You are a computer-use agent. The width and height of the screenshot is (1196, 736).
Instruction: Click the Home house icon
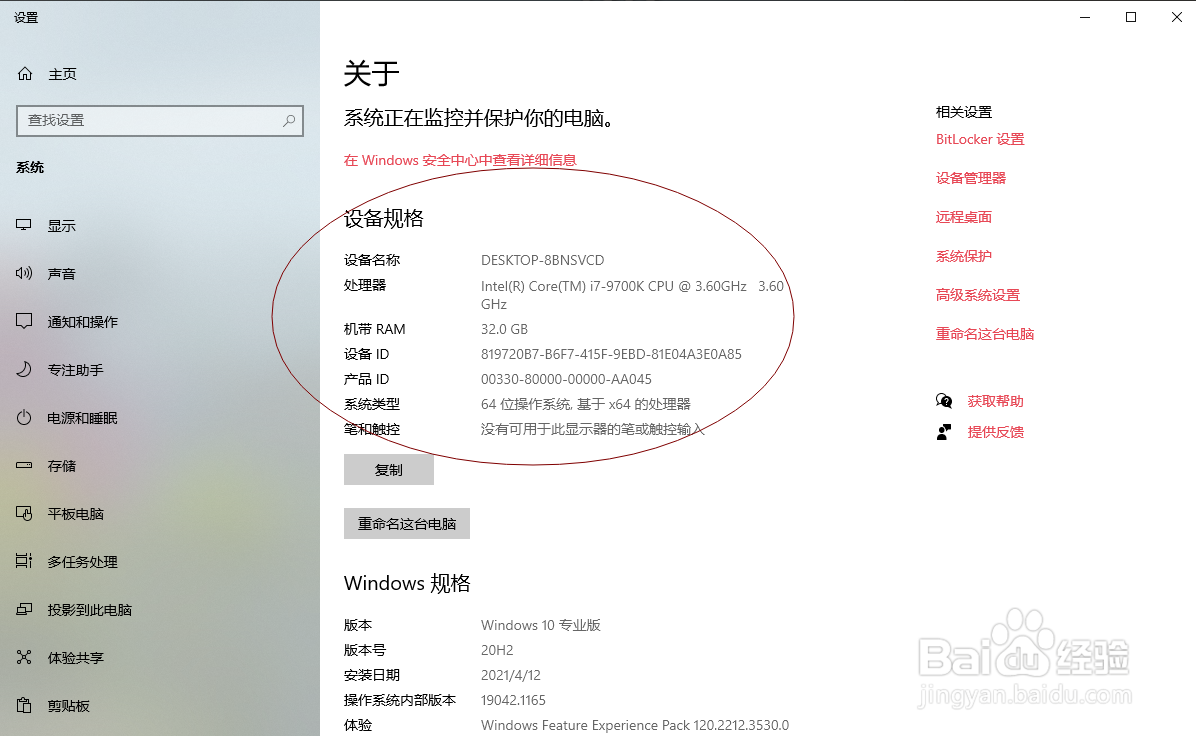click(x=25, y=74)
